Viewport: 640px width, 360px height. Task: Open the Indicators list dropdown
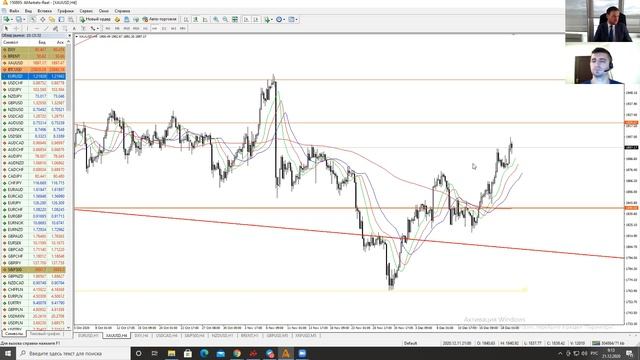268,19
